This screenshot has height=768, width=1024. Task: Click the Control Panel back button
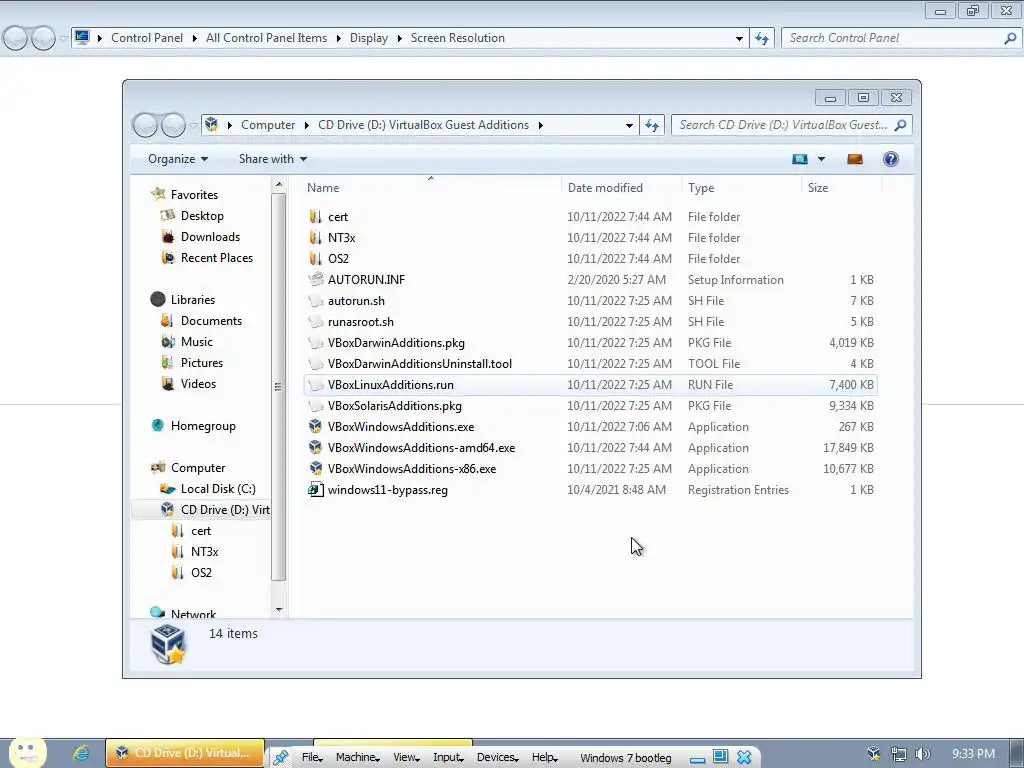tap(15, 38)
